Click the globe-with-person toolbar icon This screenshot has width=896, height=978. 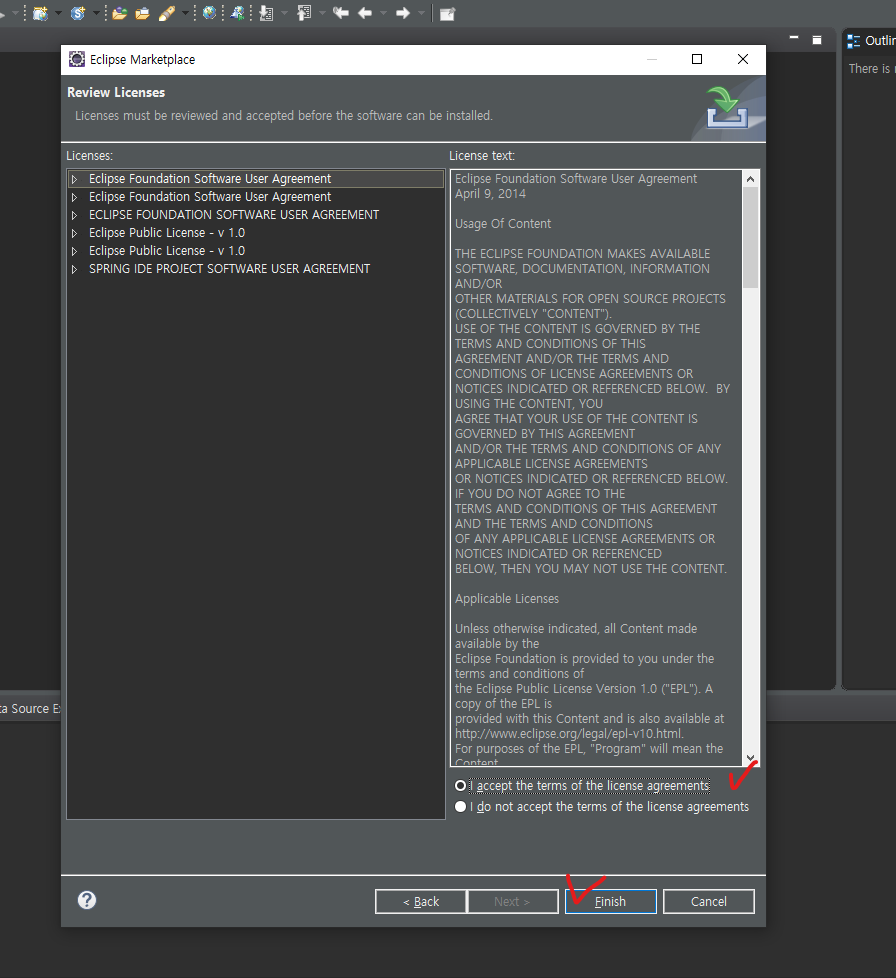pos(237,13)
